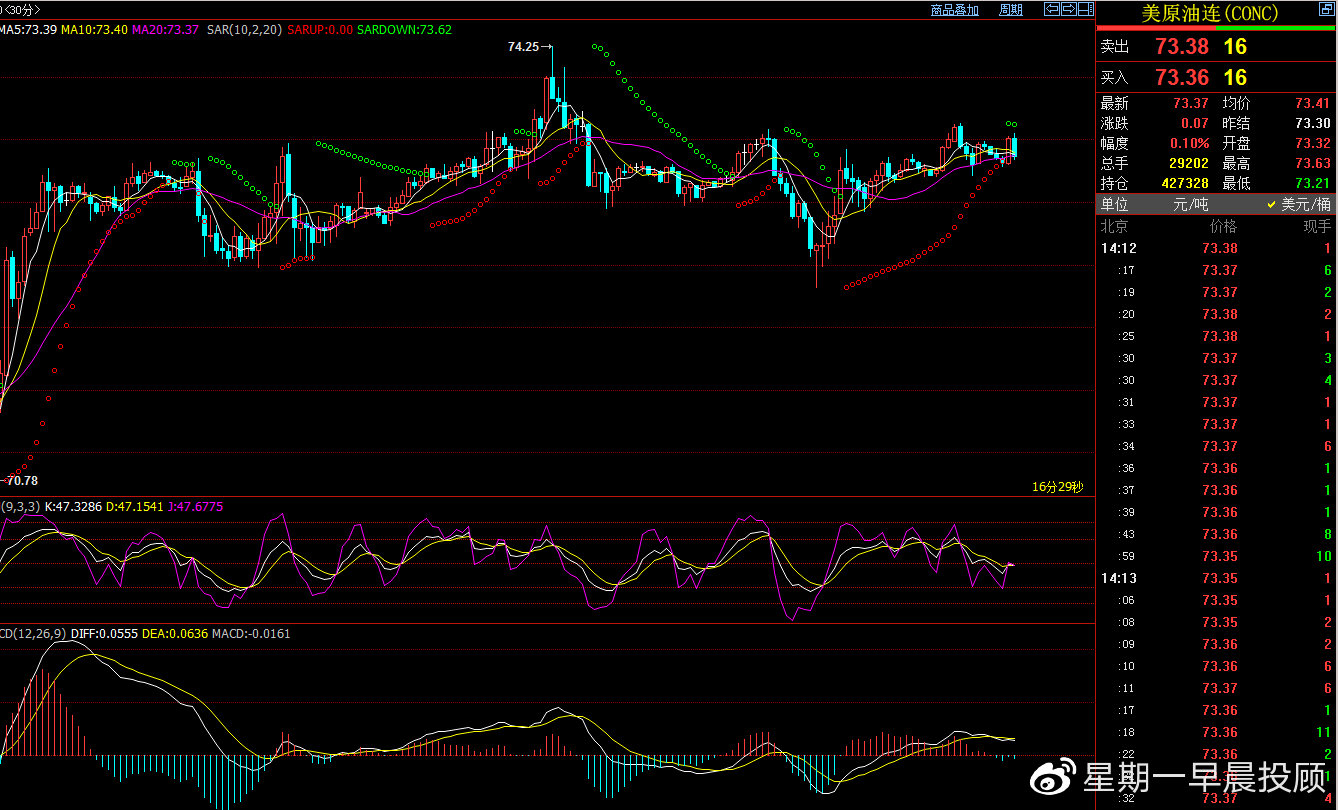This screenshot has width=1338, height=810.
Task: Select the :08 tick row
Action: [x=1217, y=622]
